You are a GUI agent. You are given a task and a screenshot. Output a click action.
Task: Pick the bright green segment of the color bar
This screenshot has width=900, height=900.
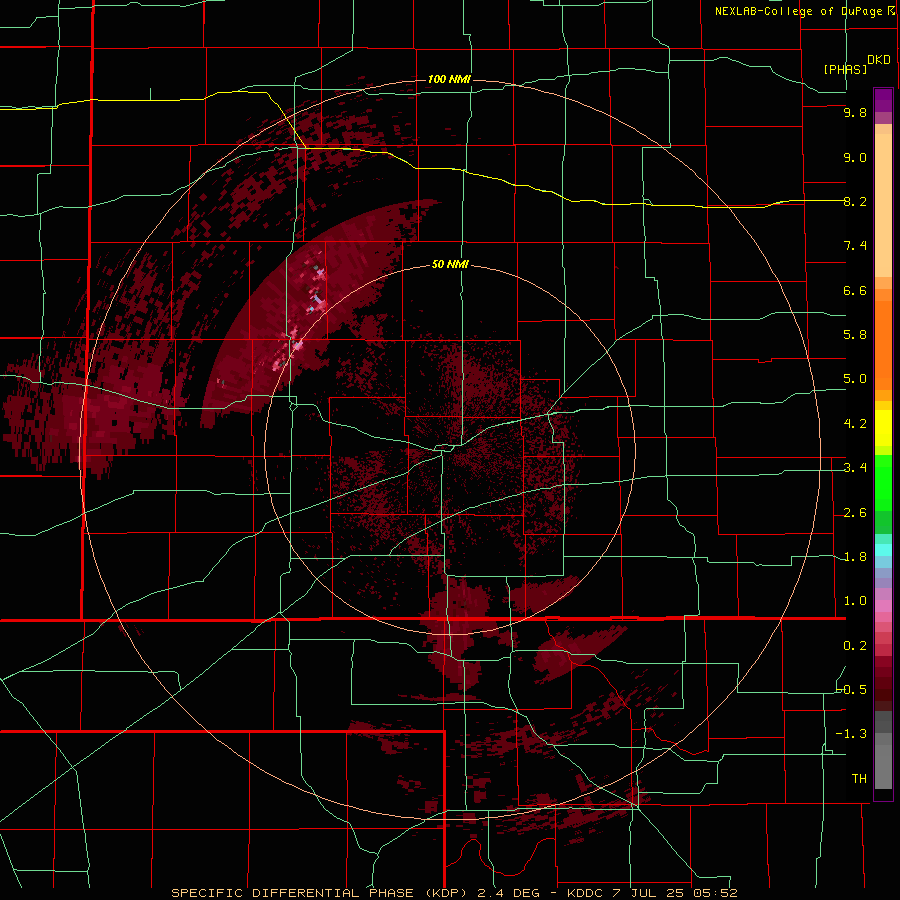pos(883,483)
